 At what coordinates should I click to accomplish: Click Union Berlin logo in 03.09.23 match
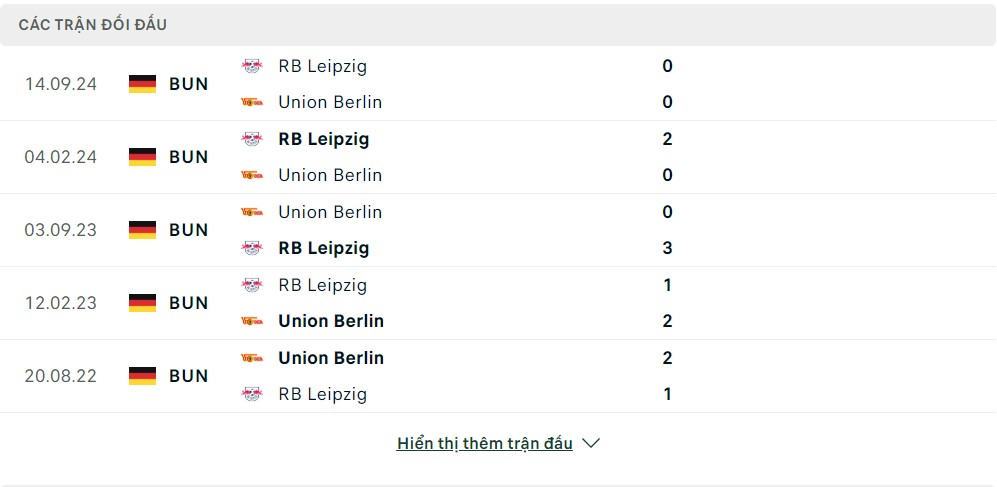tap(252, 212)
